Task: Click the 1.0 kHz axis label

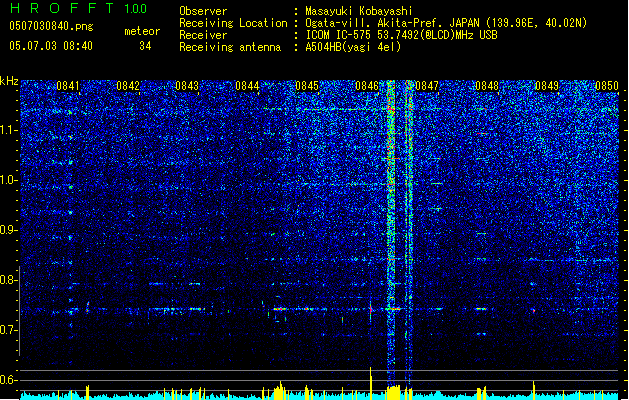Action: (x=9, y=180)
